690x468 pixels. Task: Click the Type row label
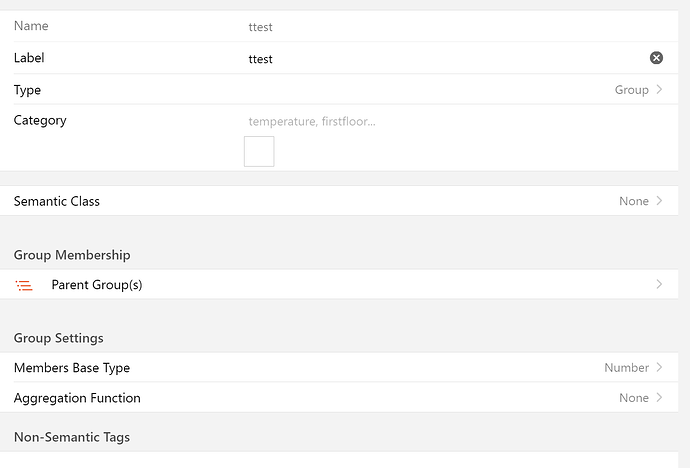[x=27, y=90]
